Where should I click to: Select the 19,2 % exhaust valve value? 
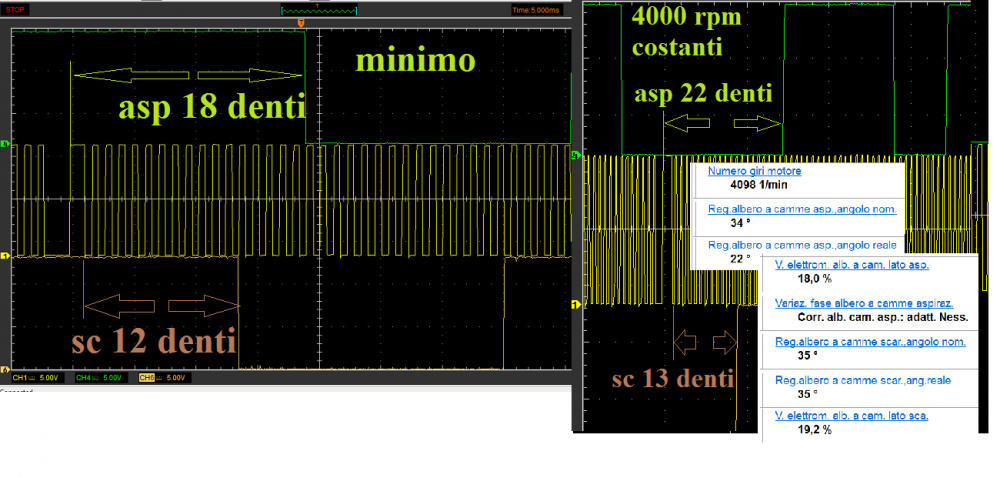pos(815,430)
